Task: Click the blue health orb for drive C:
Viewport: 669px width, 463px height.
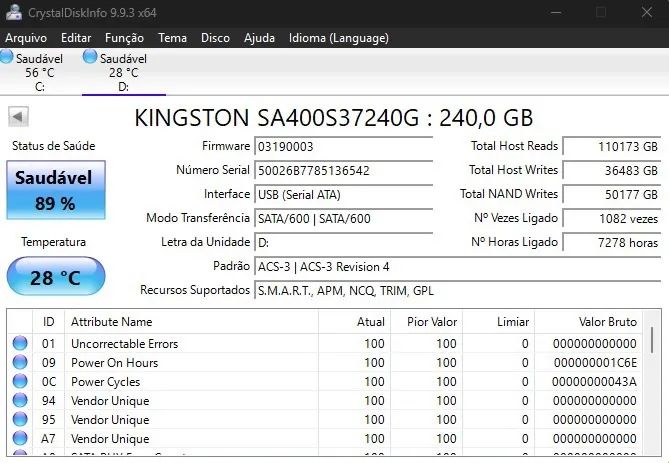Action: point(6,57)
